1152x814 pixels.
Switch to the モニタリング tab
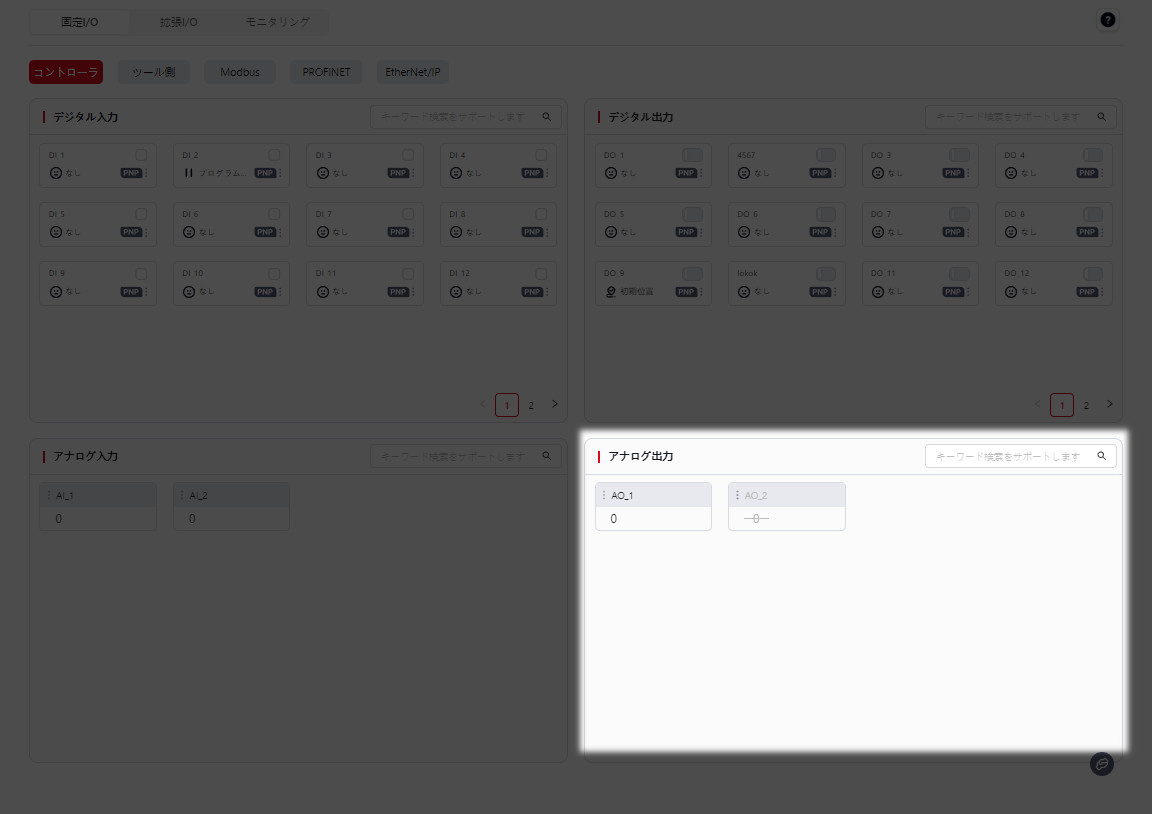[x=277, y=22]
